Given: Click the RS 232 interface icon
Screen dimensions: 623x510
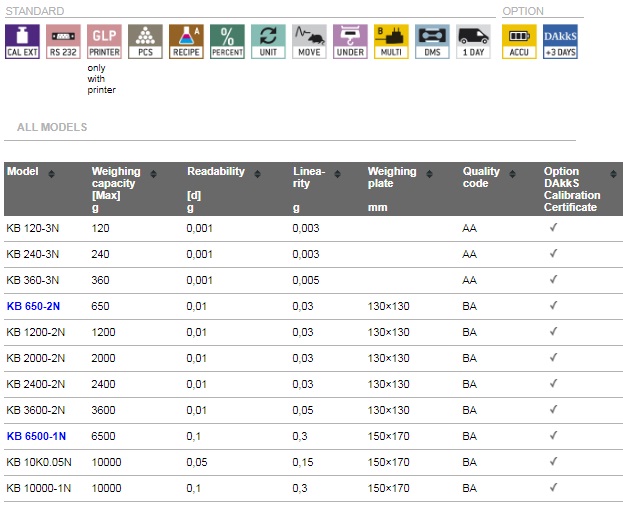Looking at the screenshot, I should (63, 41).
